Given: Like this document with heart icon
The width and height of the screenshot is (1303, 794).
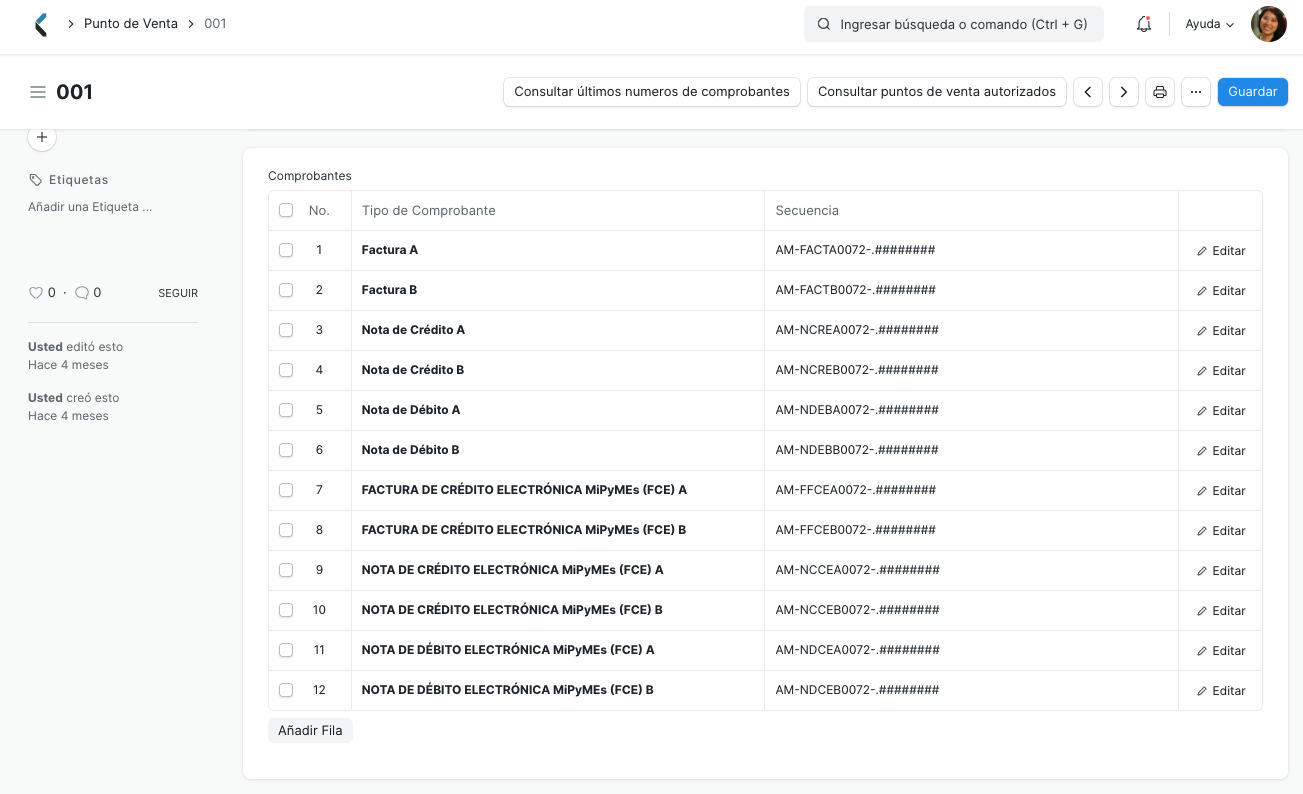Looking at the screenshot, I should pyautogui.click(x=36, y=293).
